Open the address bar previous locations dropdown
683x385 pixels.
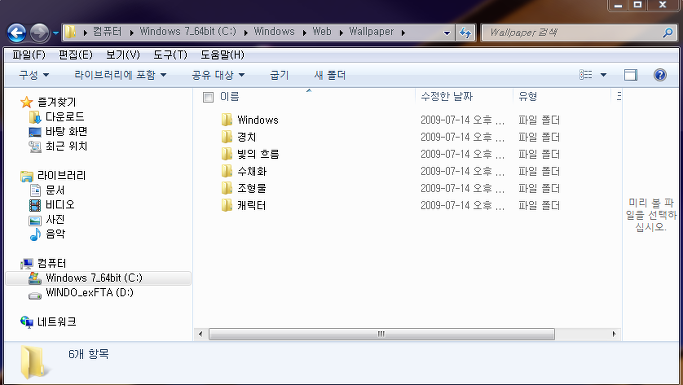[447, 33]
